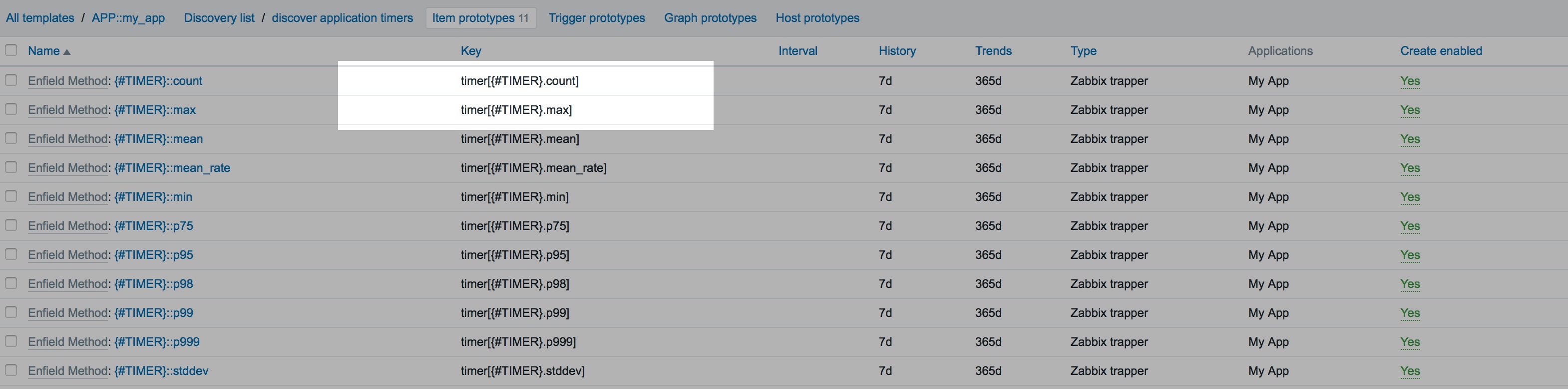The width and height of the screenshot is (1568, 389).
Task: Open Enfield Method link in count row
Action: 67,80
